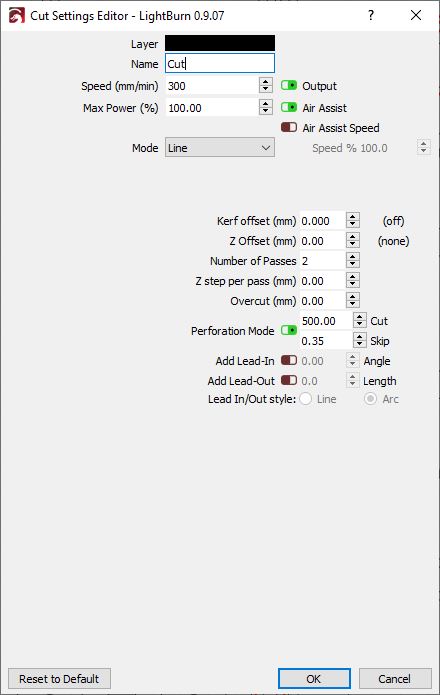Enable the Add Lead-In switch
The width and height of the screenshot is (440, 695).
(x=289, y=360)
